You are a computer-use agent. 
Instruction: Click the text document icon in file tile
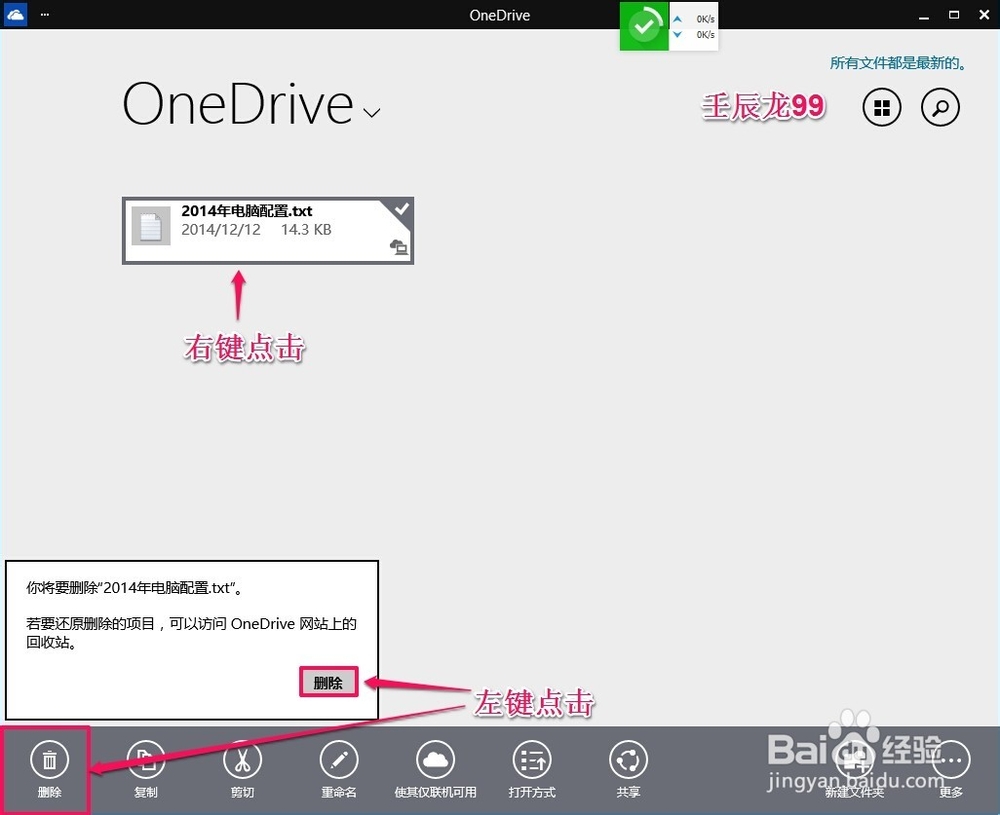point(151,226)
